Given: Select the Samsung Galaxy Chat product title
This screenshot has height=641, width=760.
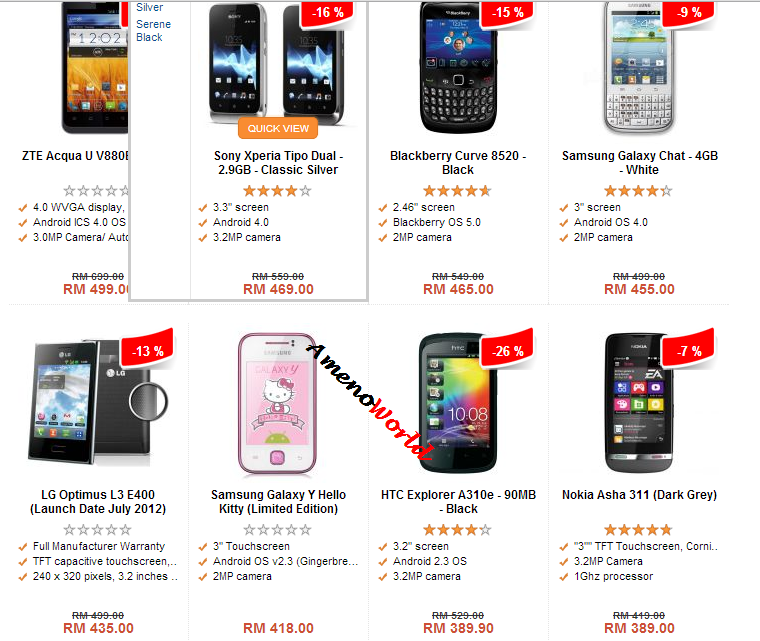Looking at the screenshot, I should click(639, 163).
